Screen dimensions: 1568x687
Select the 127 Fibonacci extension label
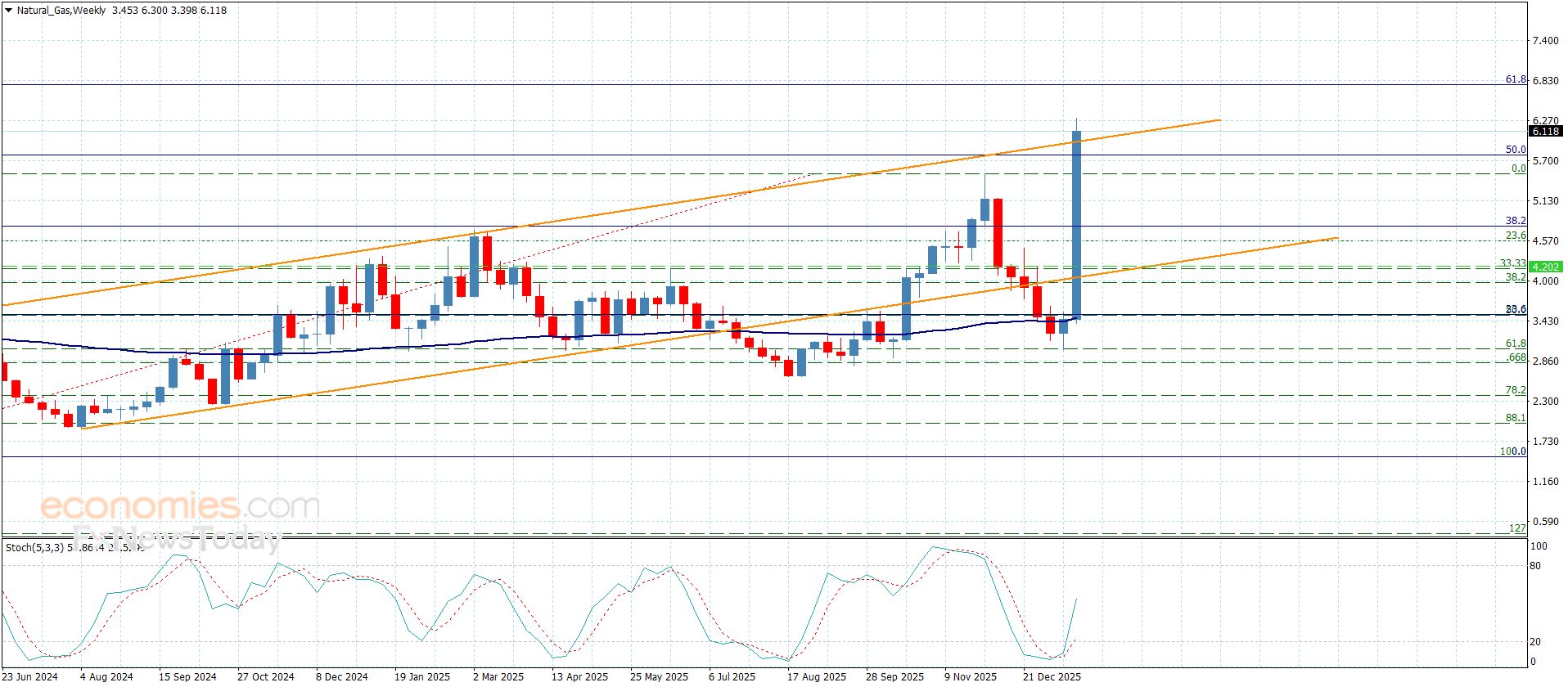(x=1517, y=528)
